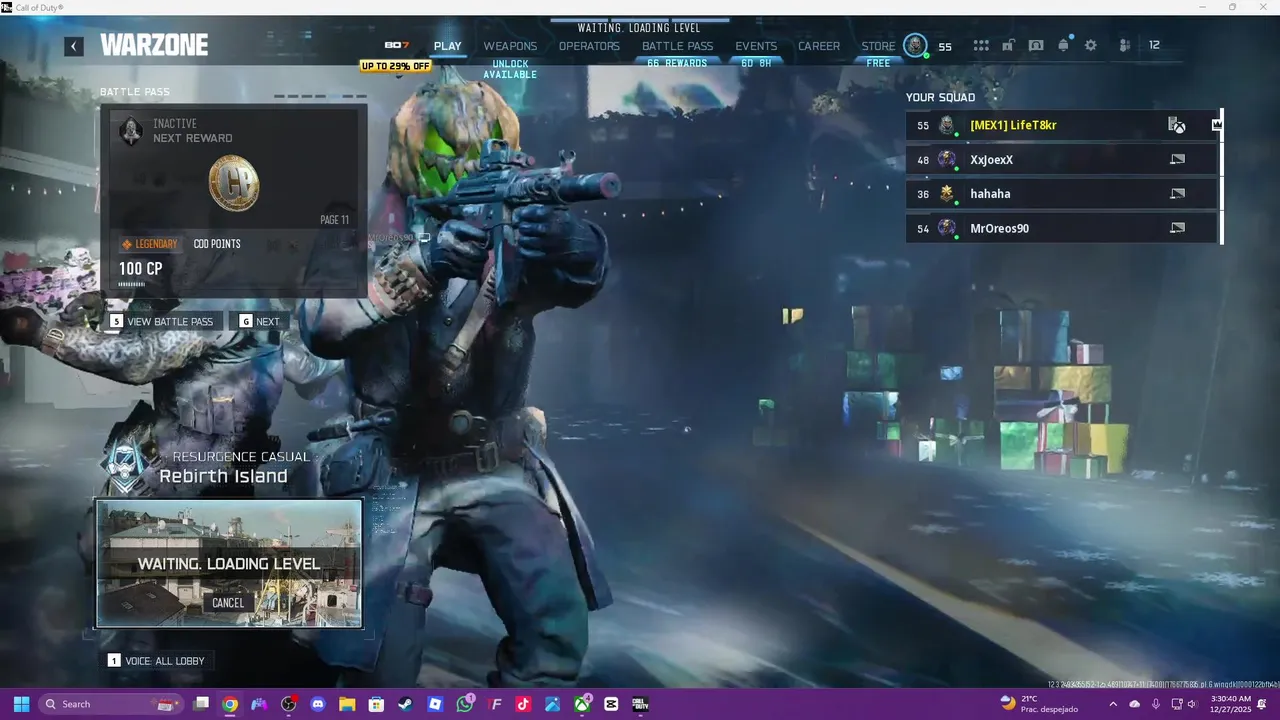Click the Rebirth Island map thumbnail
Viewport: 1280px width, 720px height.
[x=229, y=564]
